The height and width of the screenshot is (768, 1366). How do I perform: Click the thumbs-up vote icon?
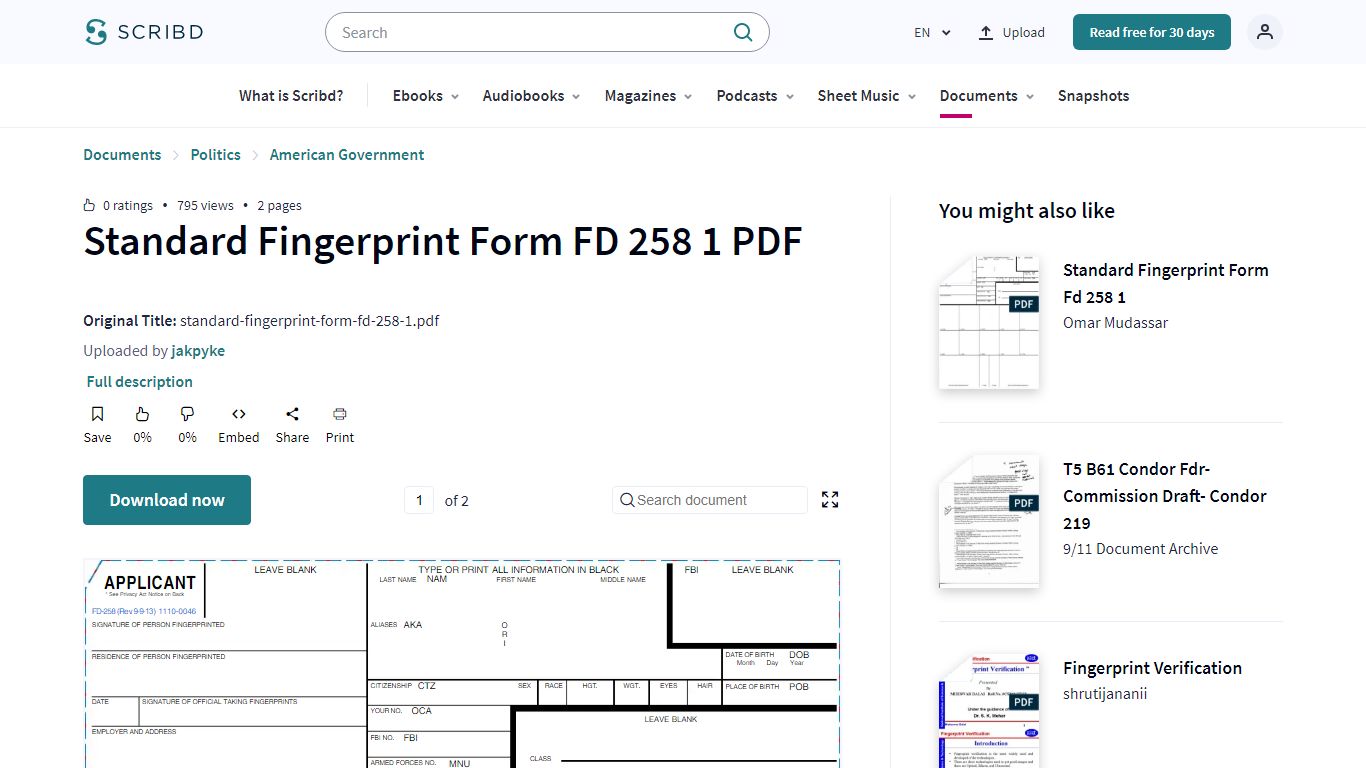142,414
